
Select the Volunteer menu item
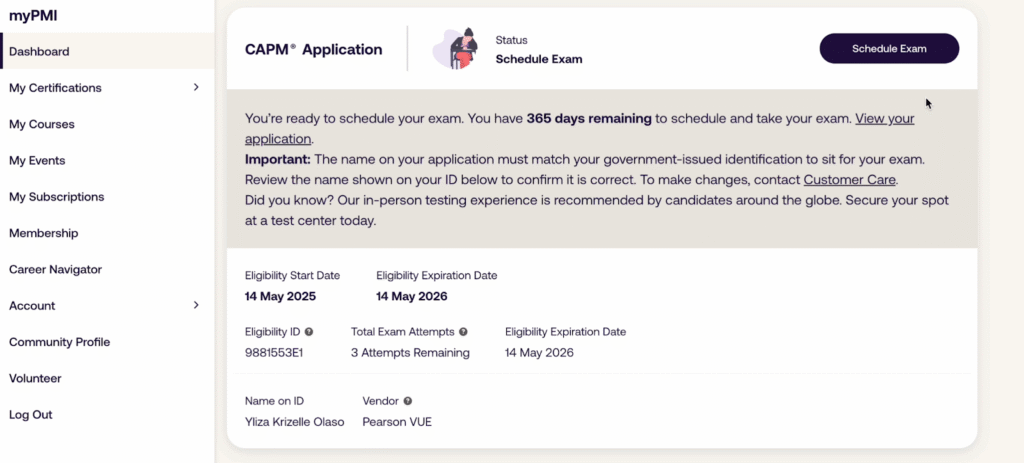point(35,379)
